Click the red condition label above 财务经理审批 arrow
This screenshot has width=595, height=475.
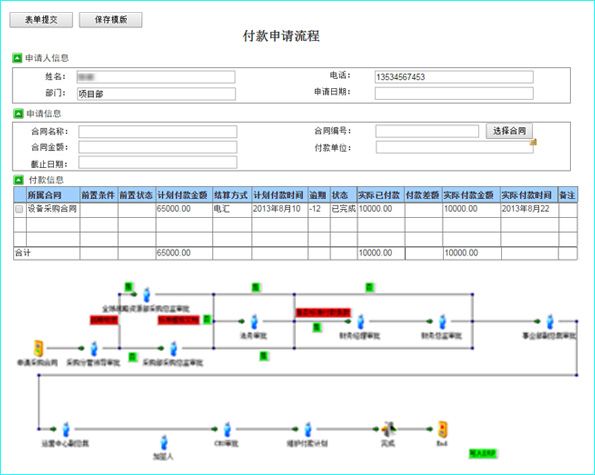[323, 312]
